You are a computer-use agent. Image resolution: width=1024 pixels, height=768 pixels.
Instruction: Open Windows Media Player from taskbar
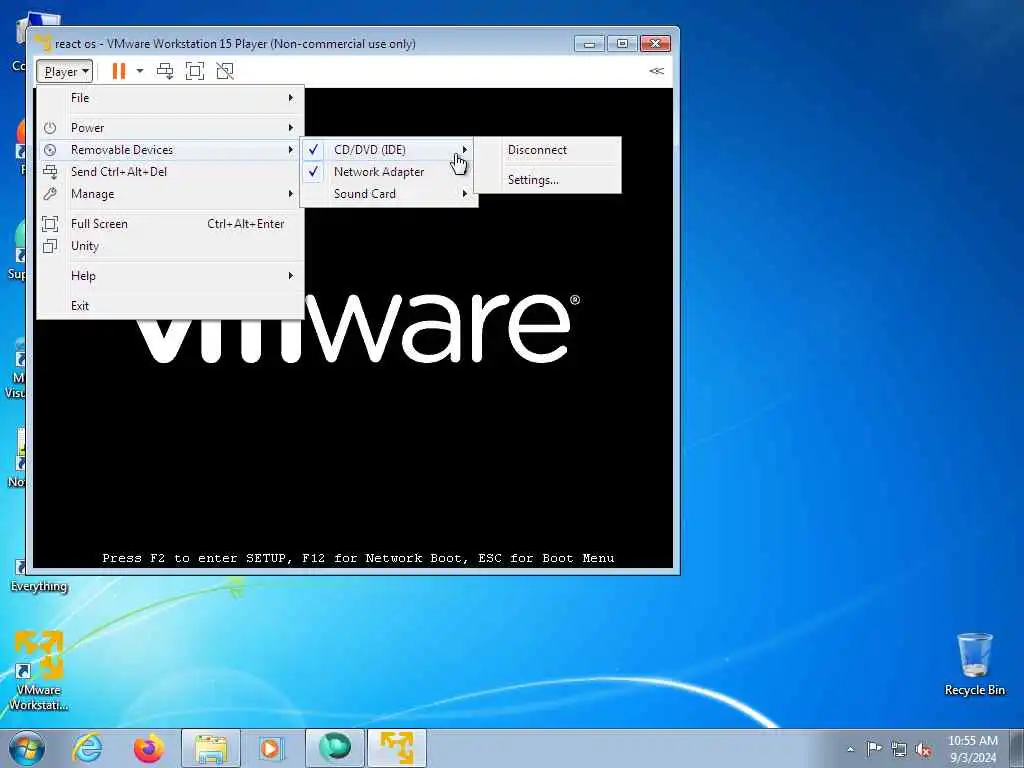point(270,748)
